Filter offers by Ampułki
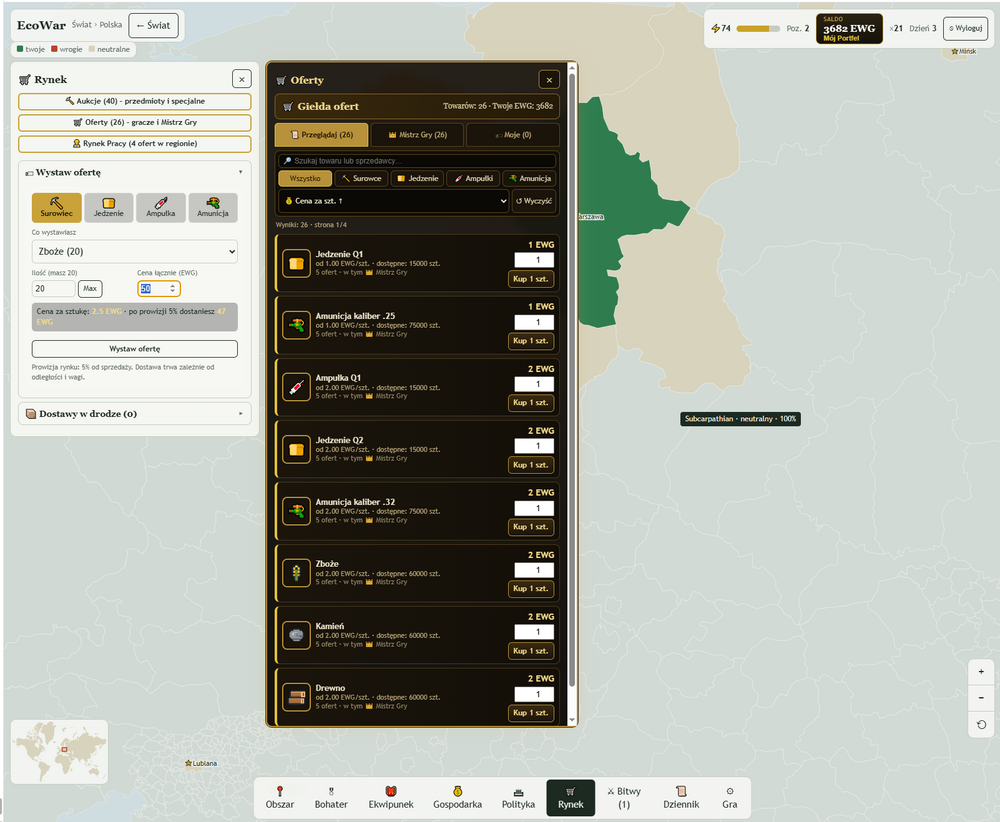Image resolution: width=1000 pixels, height=822 pixels. point(473,179)
